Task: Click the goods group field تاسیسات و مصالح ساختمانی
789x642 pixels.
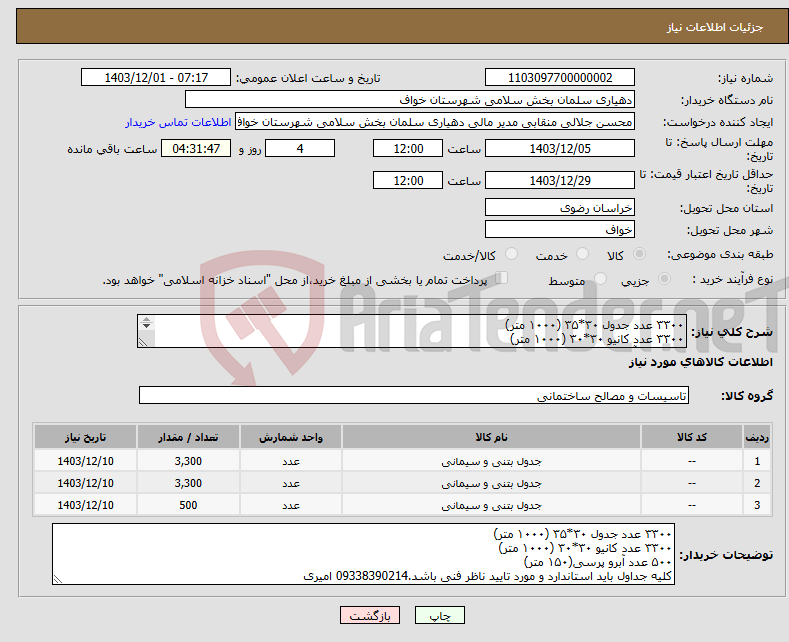Action: point(414,395)
